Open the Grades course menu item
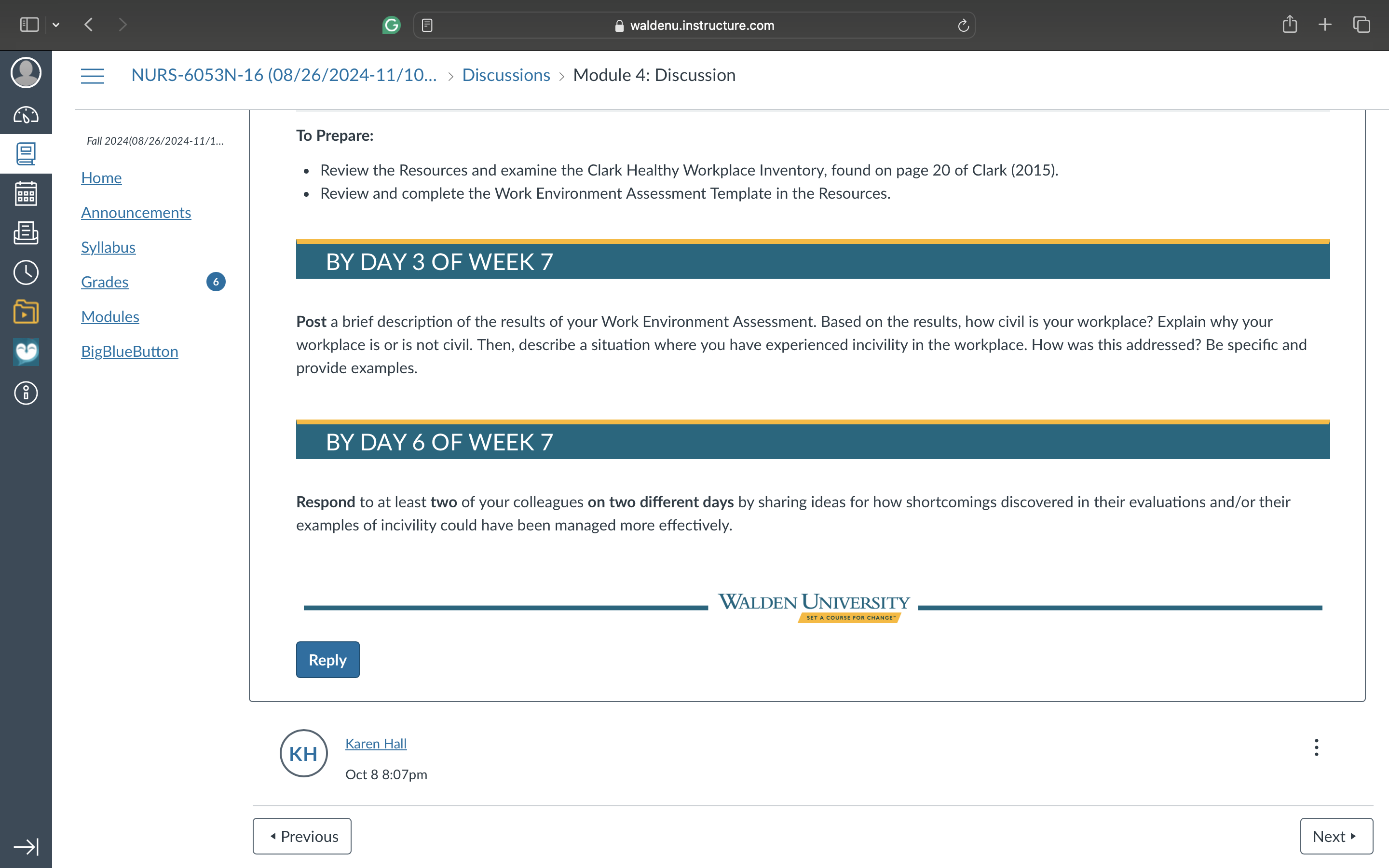1389x868 pixels. (x=105, y=282)
